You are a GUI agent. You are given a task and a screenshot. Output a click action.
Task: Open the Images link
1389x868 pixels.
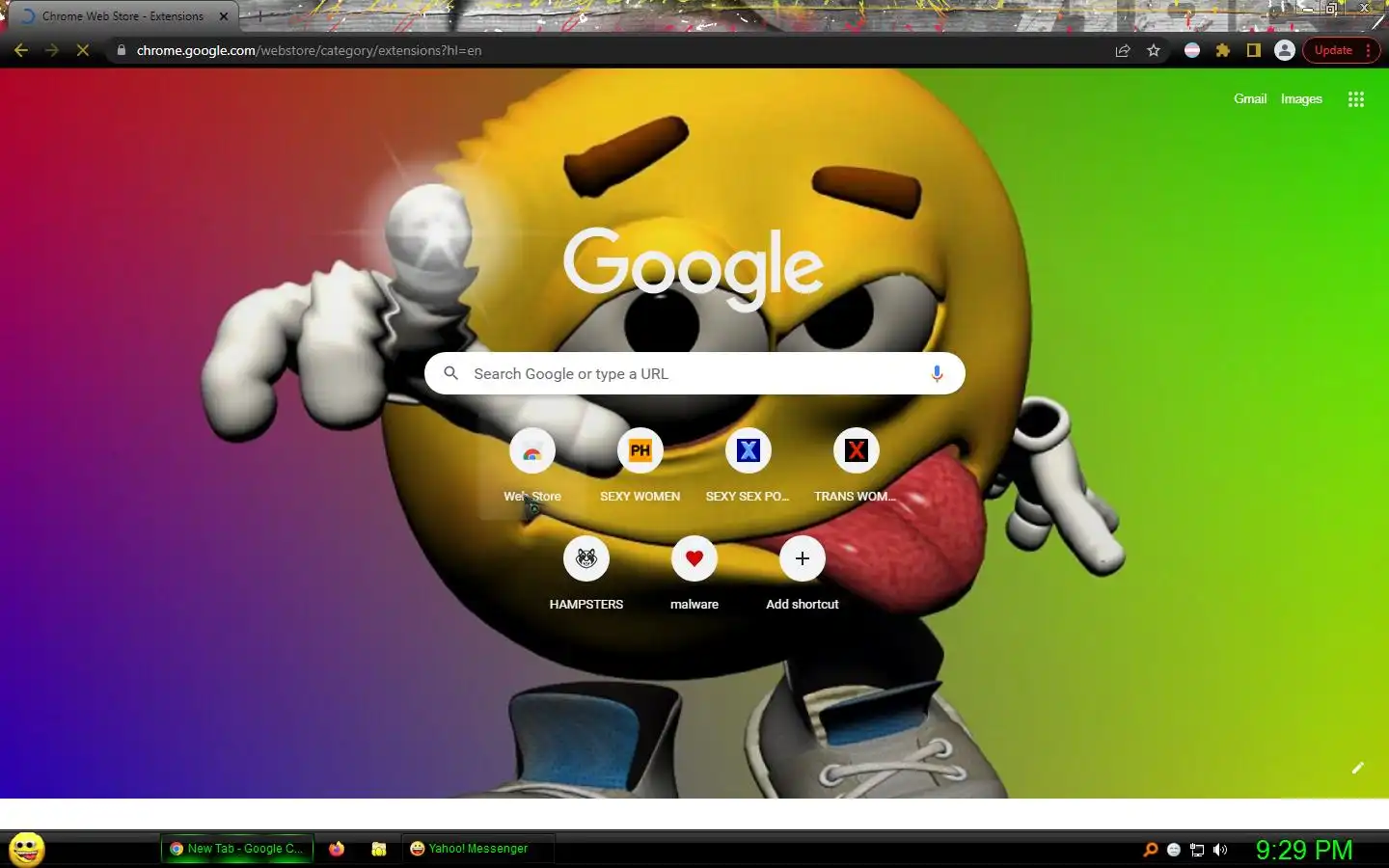[x=1301, y=98]
